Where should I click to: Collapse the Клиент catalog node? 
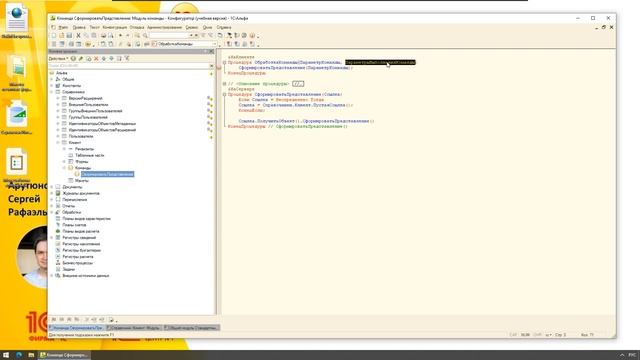pos(58,142)
